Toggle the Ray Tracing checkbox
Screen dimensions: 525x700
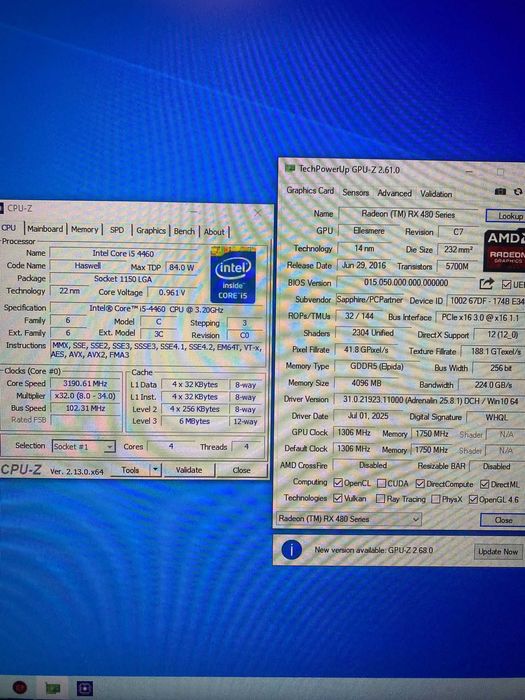pyautogui.click(x=380, y=499)
